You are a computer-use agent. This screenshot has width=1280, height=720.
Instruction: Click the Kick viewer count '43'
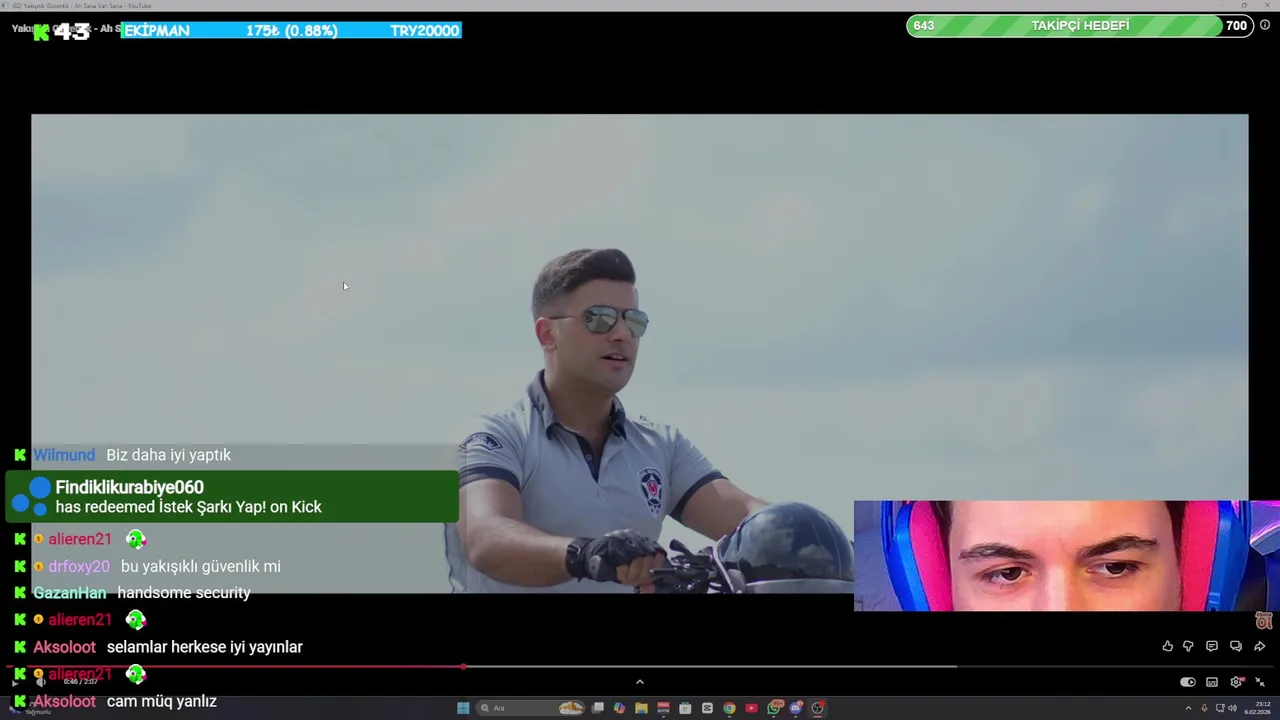(x=72, y=31)
